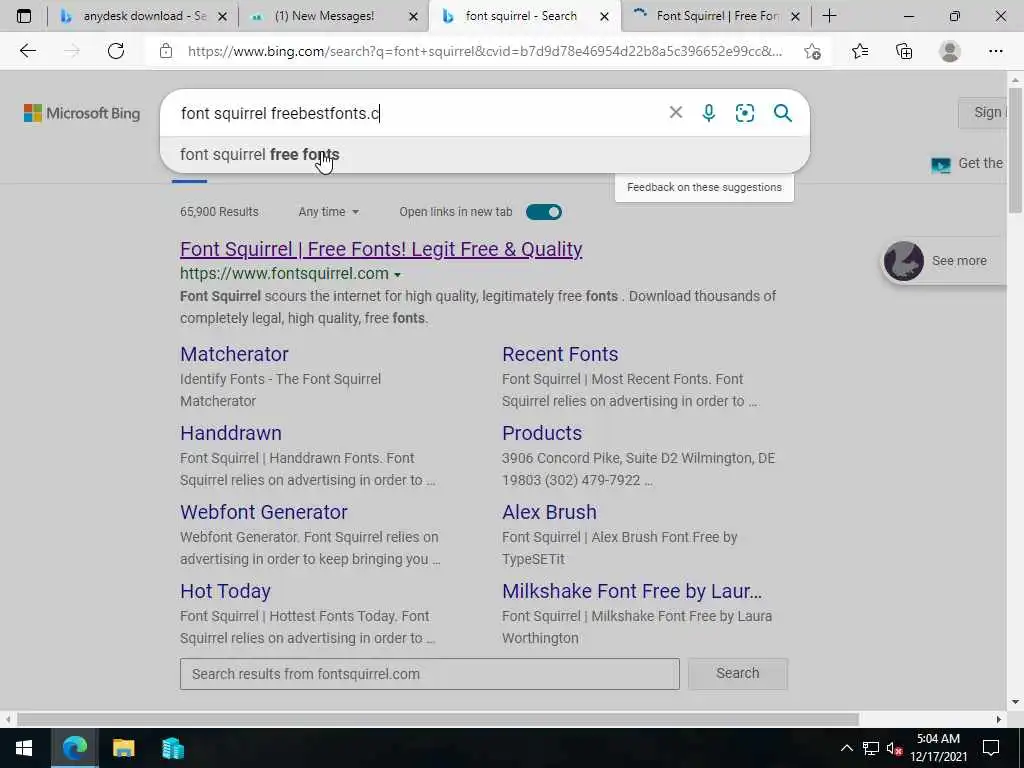Open the notification center icon
Image resolution: width=1024 pixels, height=768 pixels.
tap(991, 748)
